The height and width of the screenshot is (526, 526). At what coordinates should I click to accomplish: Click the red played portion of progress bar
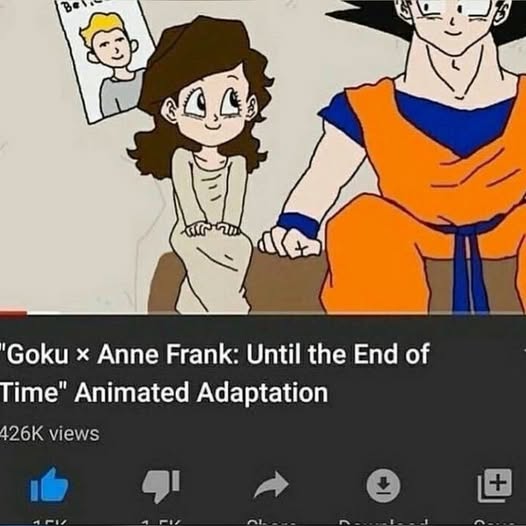click(x=13, y=313)
